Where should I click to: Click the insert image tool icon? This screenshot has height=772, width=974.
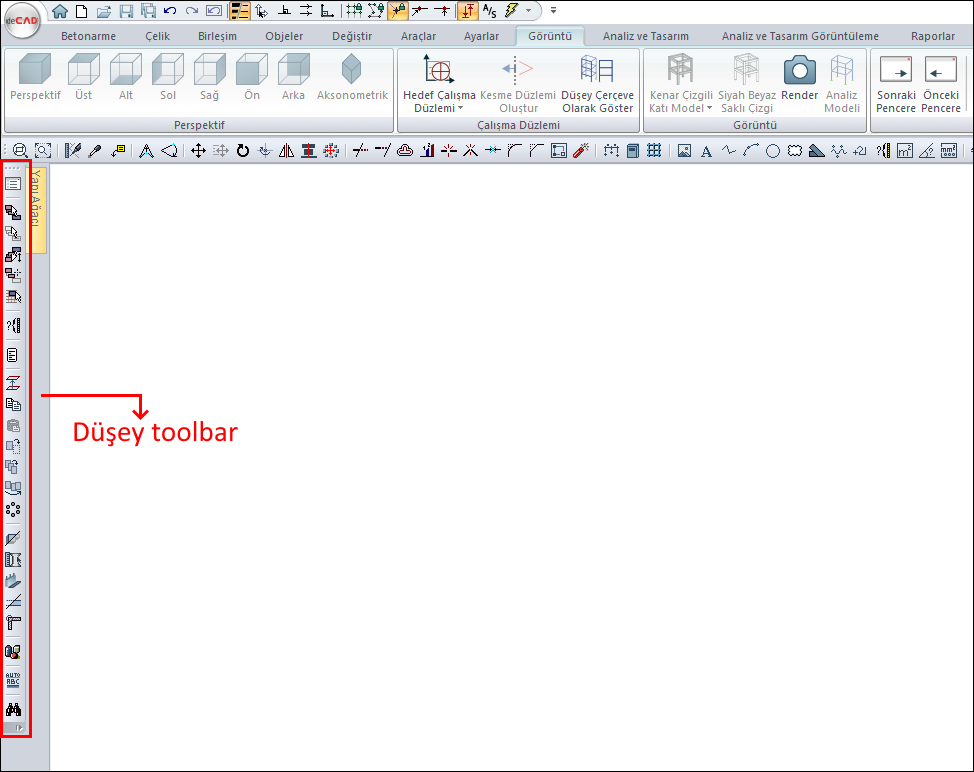click(x=684, y=150)
